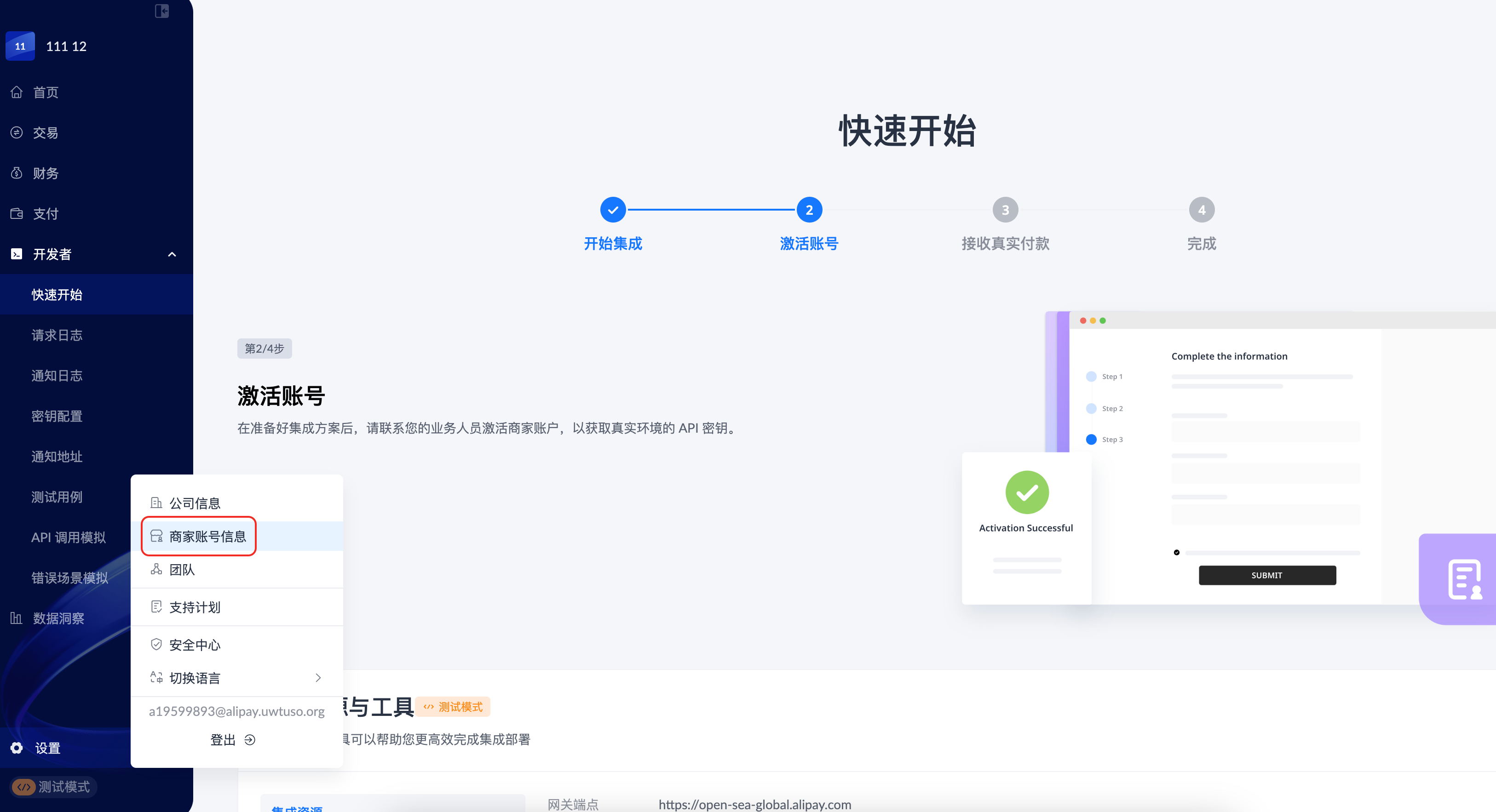Image resolution: width=1496 pixels, height=812 pixels.
Task: Toggle the 测试模式 badge in sidebar
Action: pyautogui.click(x=52, y=786)
